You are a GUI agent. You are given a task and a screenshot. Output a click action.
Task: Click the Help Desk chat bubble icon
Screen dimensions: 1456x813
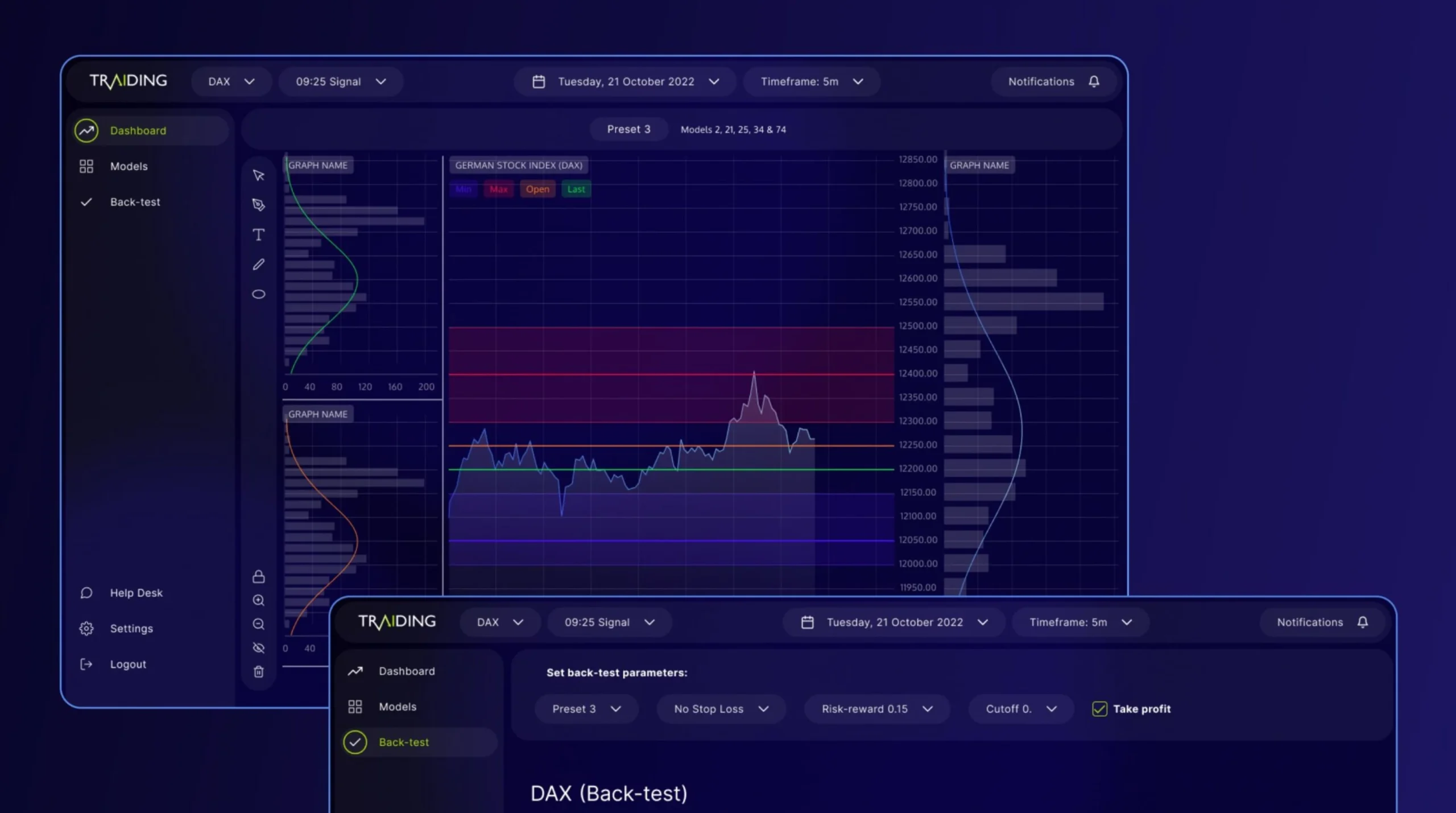tap(86, 593)
